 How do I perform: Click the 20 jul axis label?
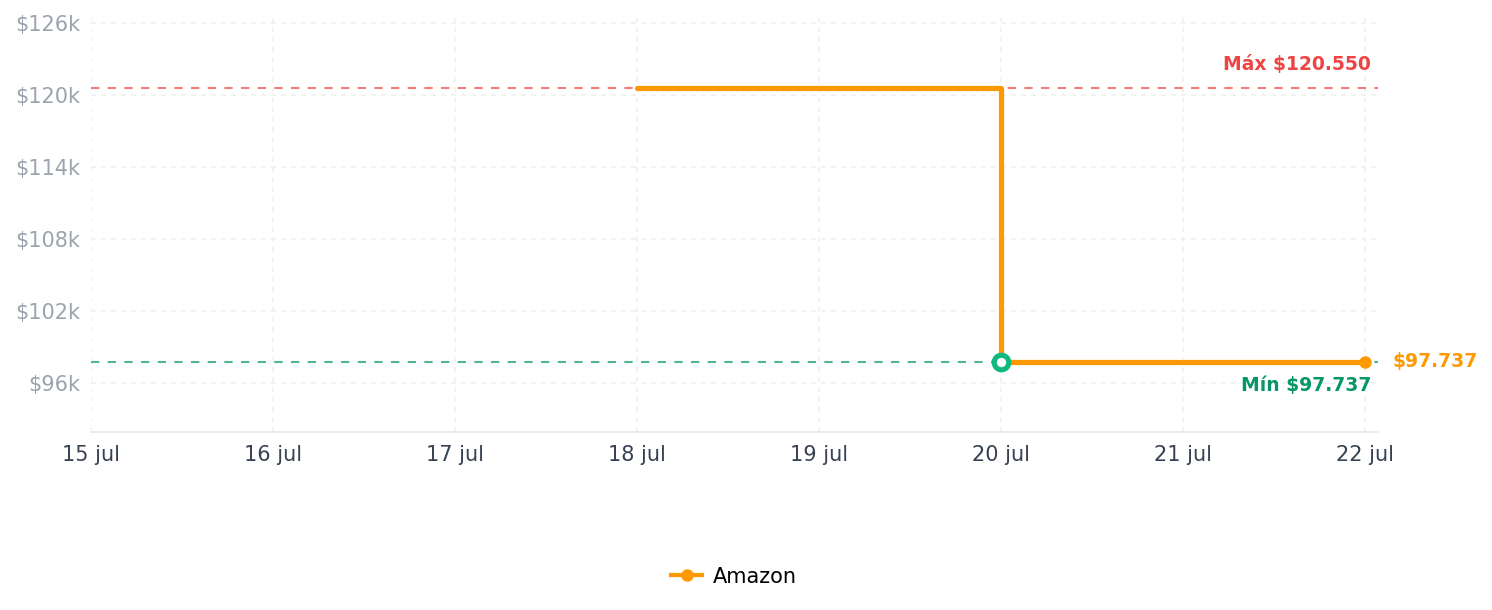coord(1001,455)
